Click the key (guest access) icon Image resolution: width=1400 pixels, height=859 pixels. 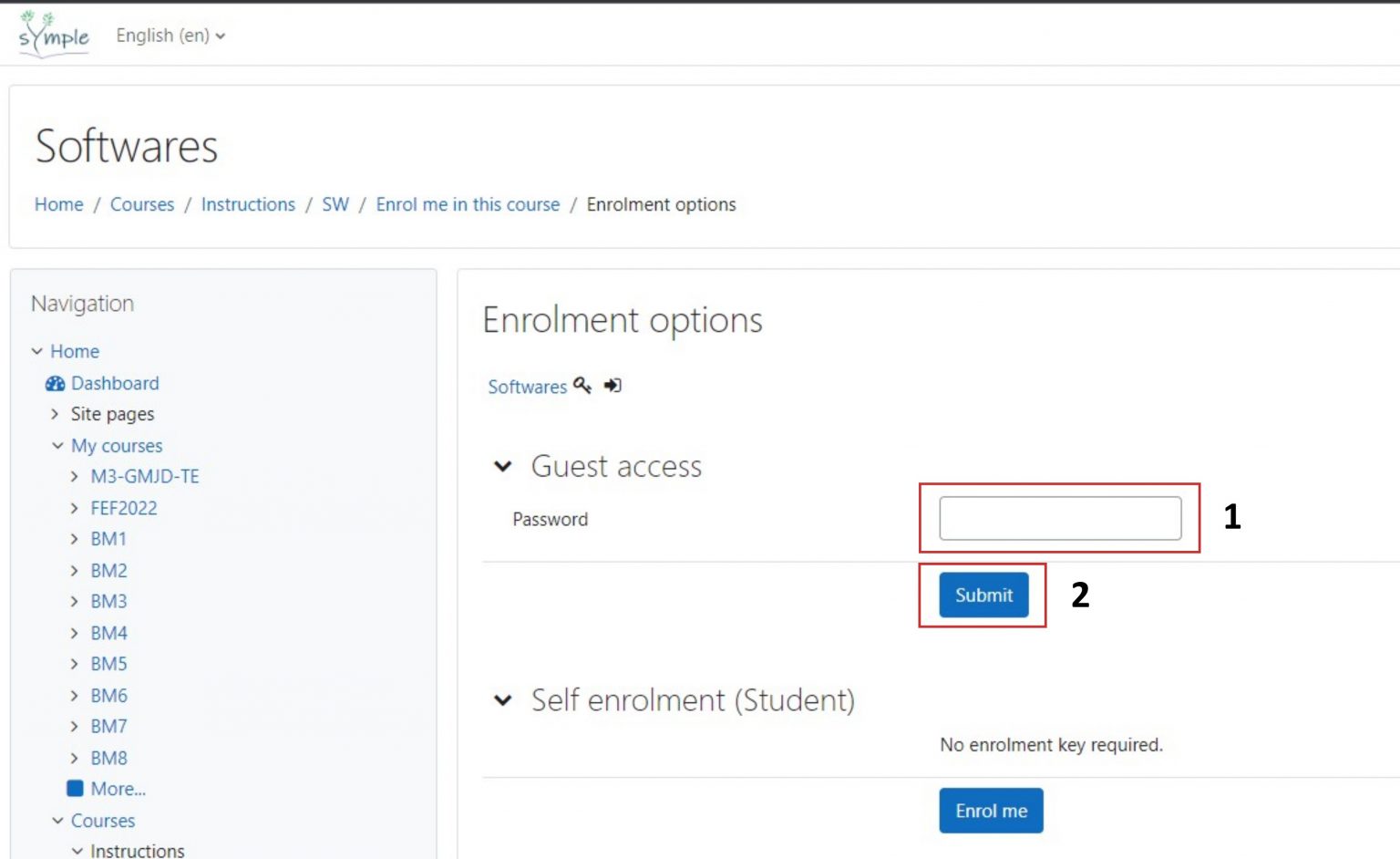582,386
